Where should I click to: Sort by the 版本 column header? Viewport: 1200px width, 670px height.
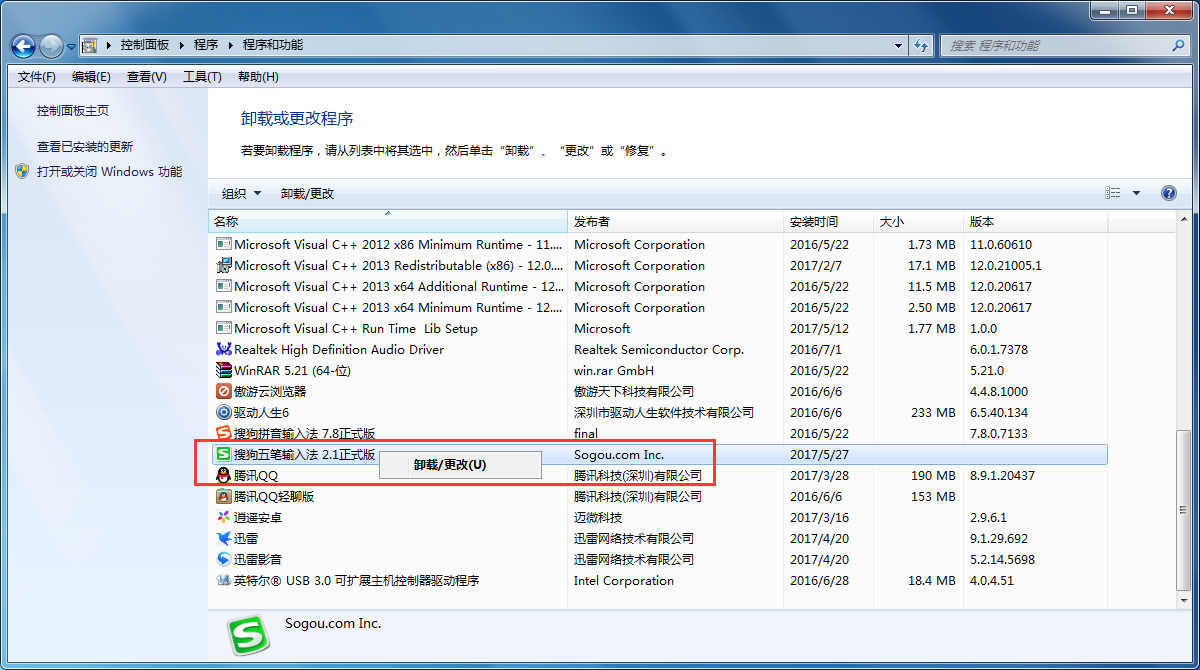[1035, 221]
